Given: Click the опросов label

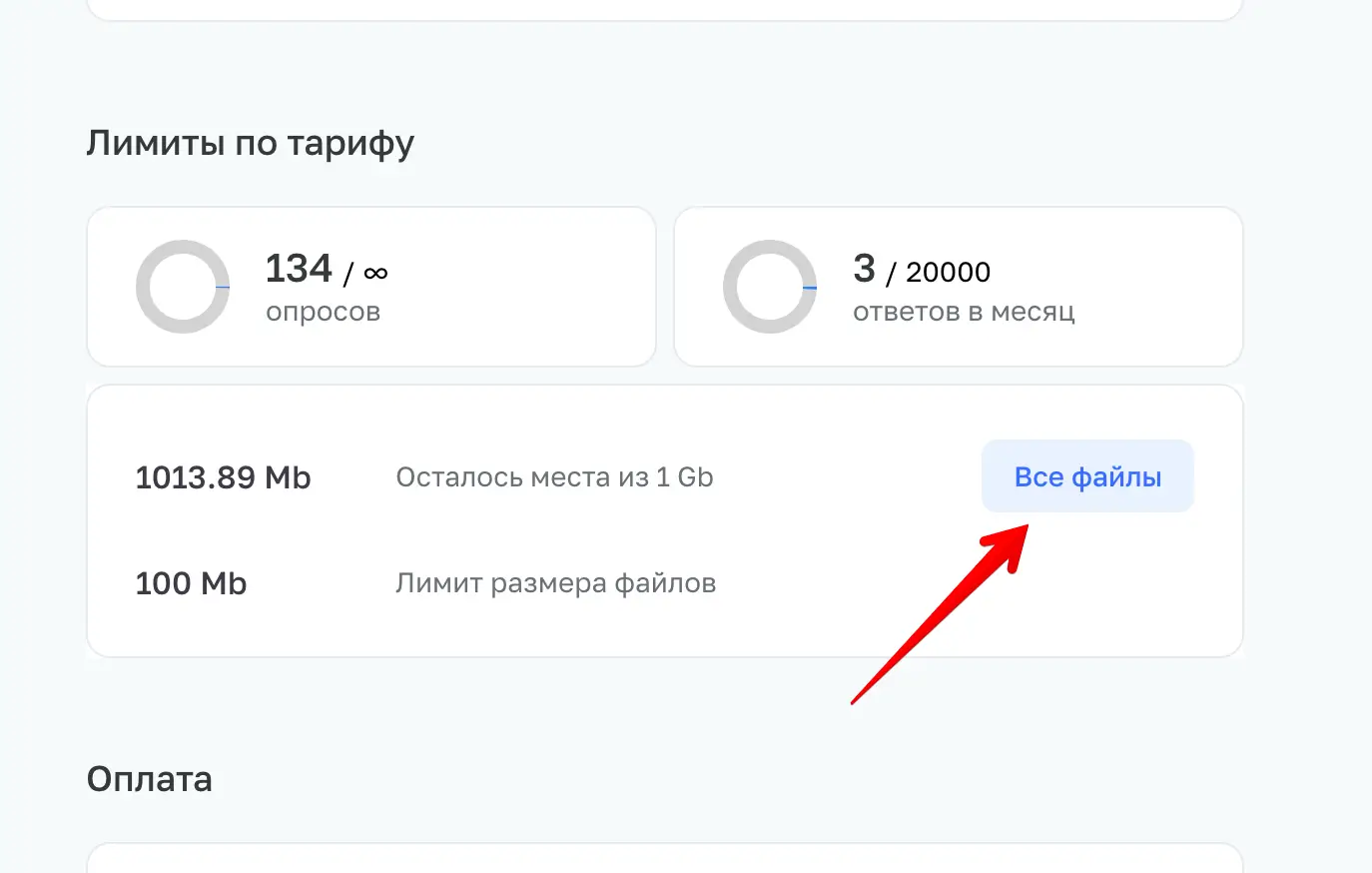Looking at the screenshot, I should (324, 313).
